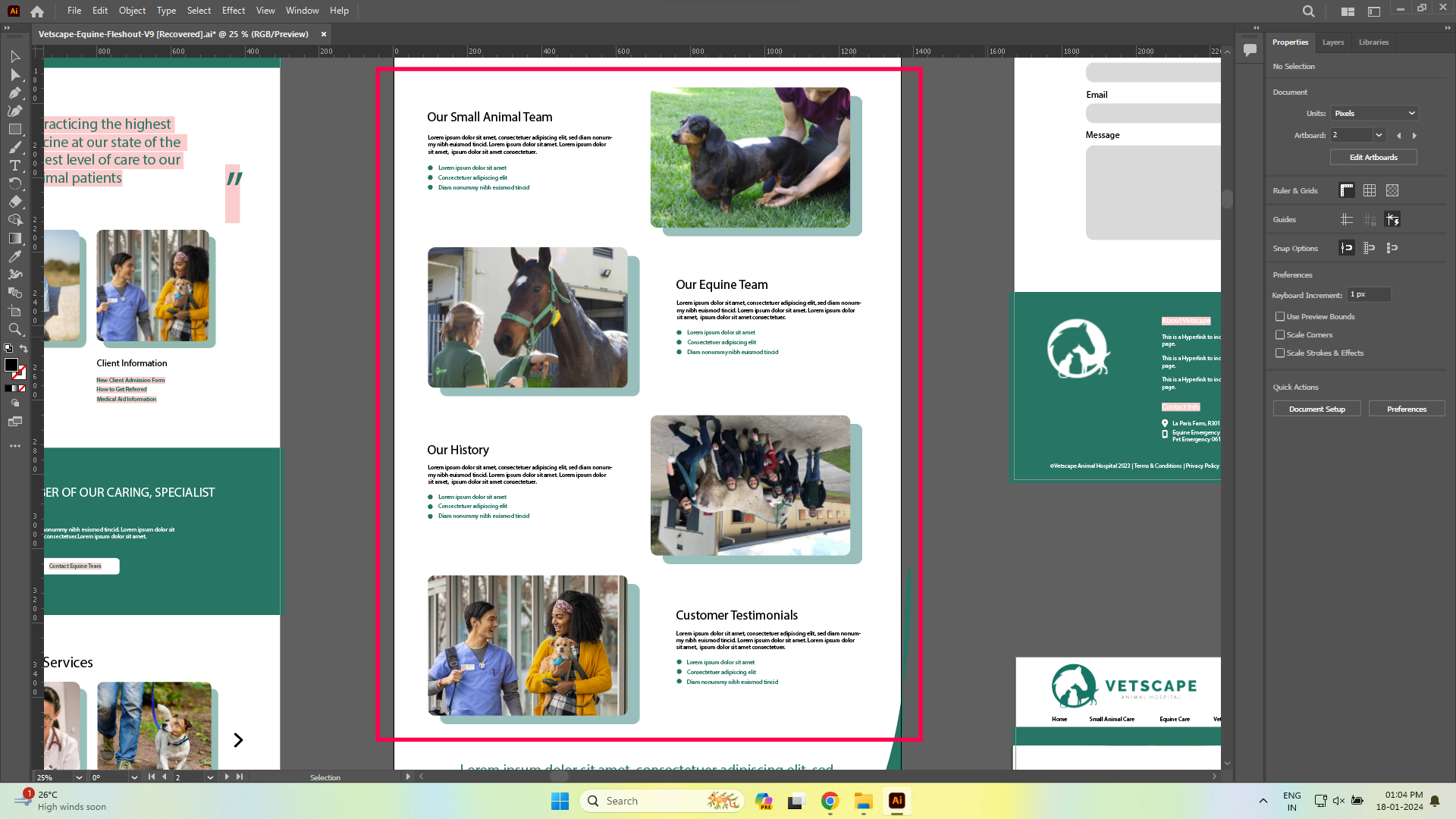The height and width of the screenshot is (819, 1456).
Task: Click the Show Rulers icon
Action: 1347,191
